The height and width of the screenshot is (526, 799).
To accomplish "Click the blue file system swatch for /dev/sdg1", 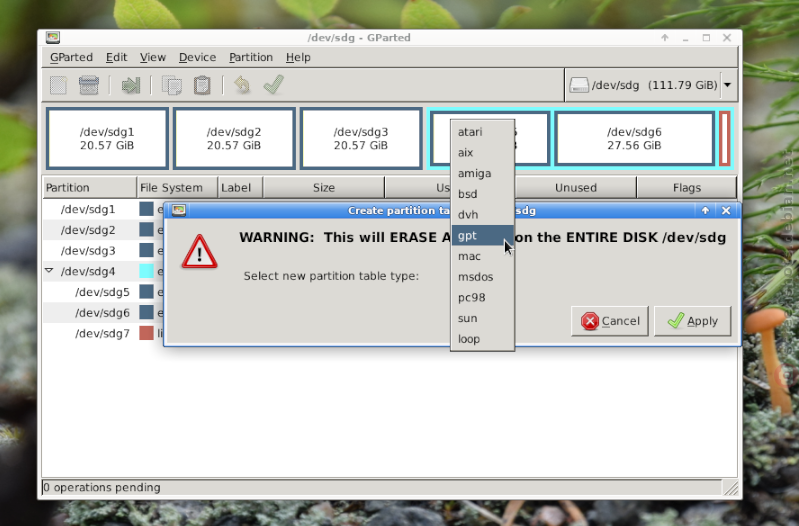I will pyautogui.click(x=147, y=209).
